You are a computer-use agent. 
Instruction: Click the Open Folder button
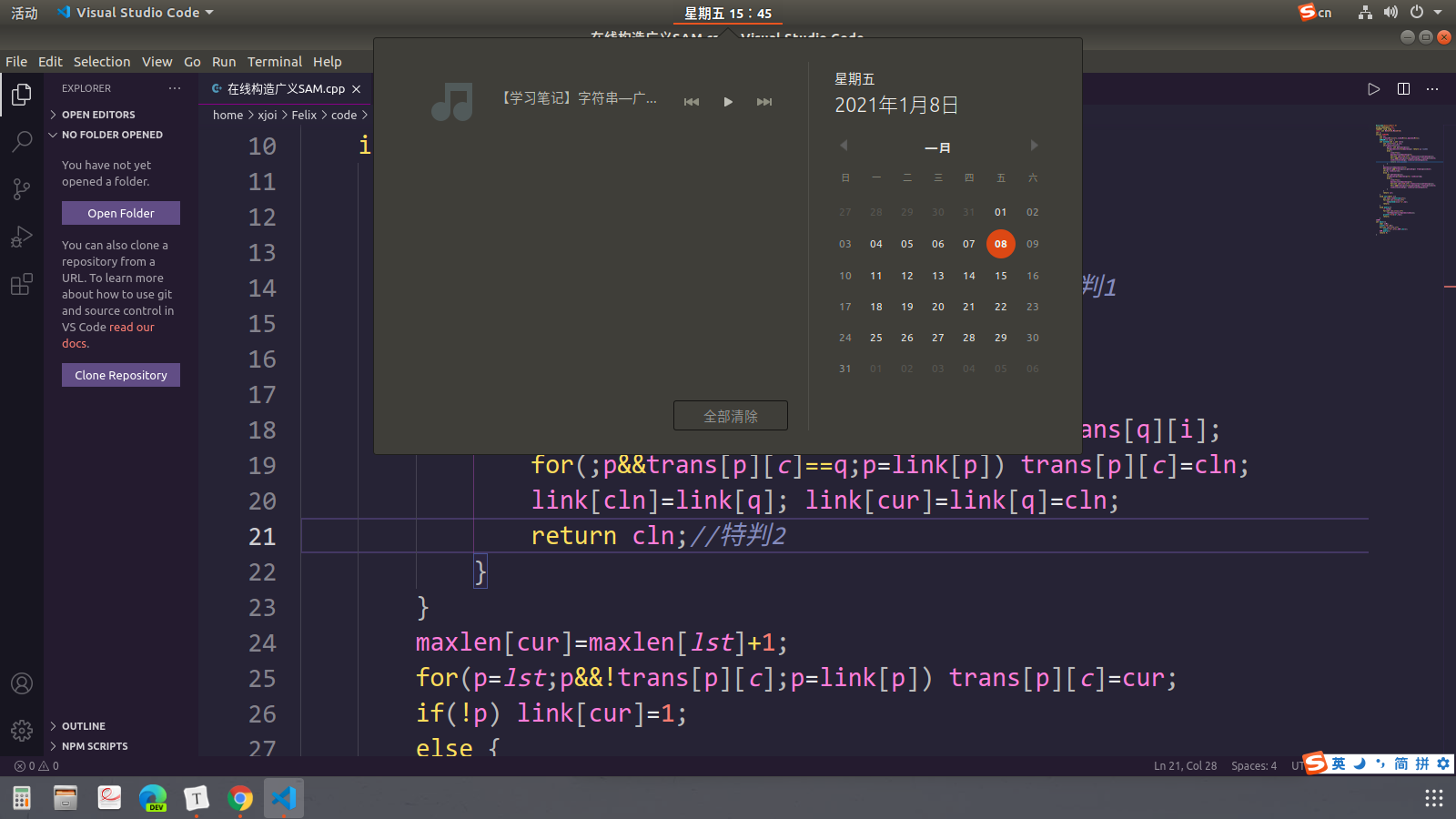(121, 213)
